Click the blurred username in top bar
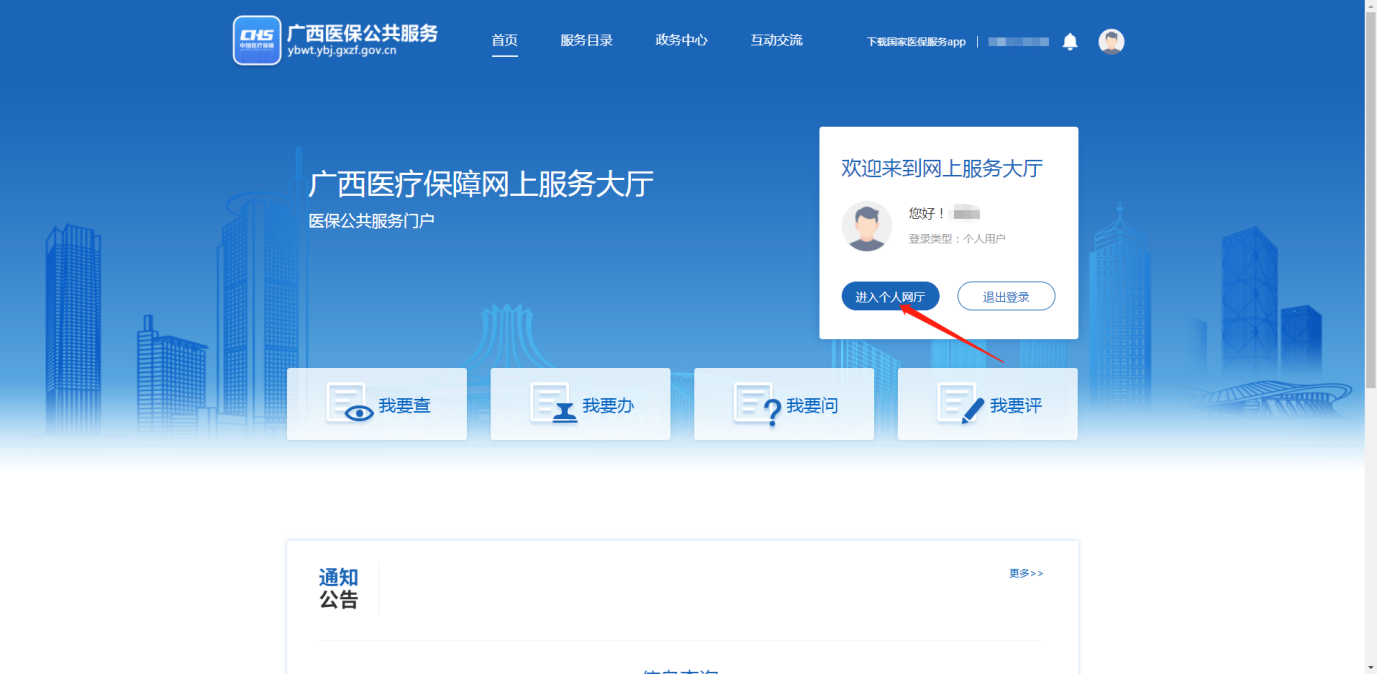Image resolution: width=1377 pixels, height=674 pixels. click(1018, 42)
